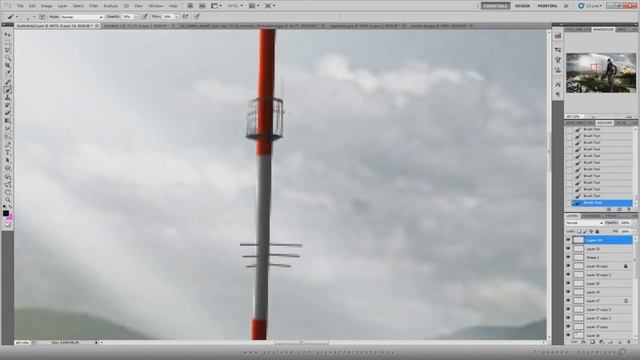Open the Flow slider arrow in the options bar
The image size is (640, 360).
tap(177, 17)
